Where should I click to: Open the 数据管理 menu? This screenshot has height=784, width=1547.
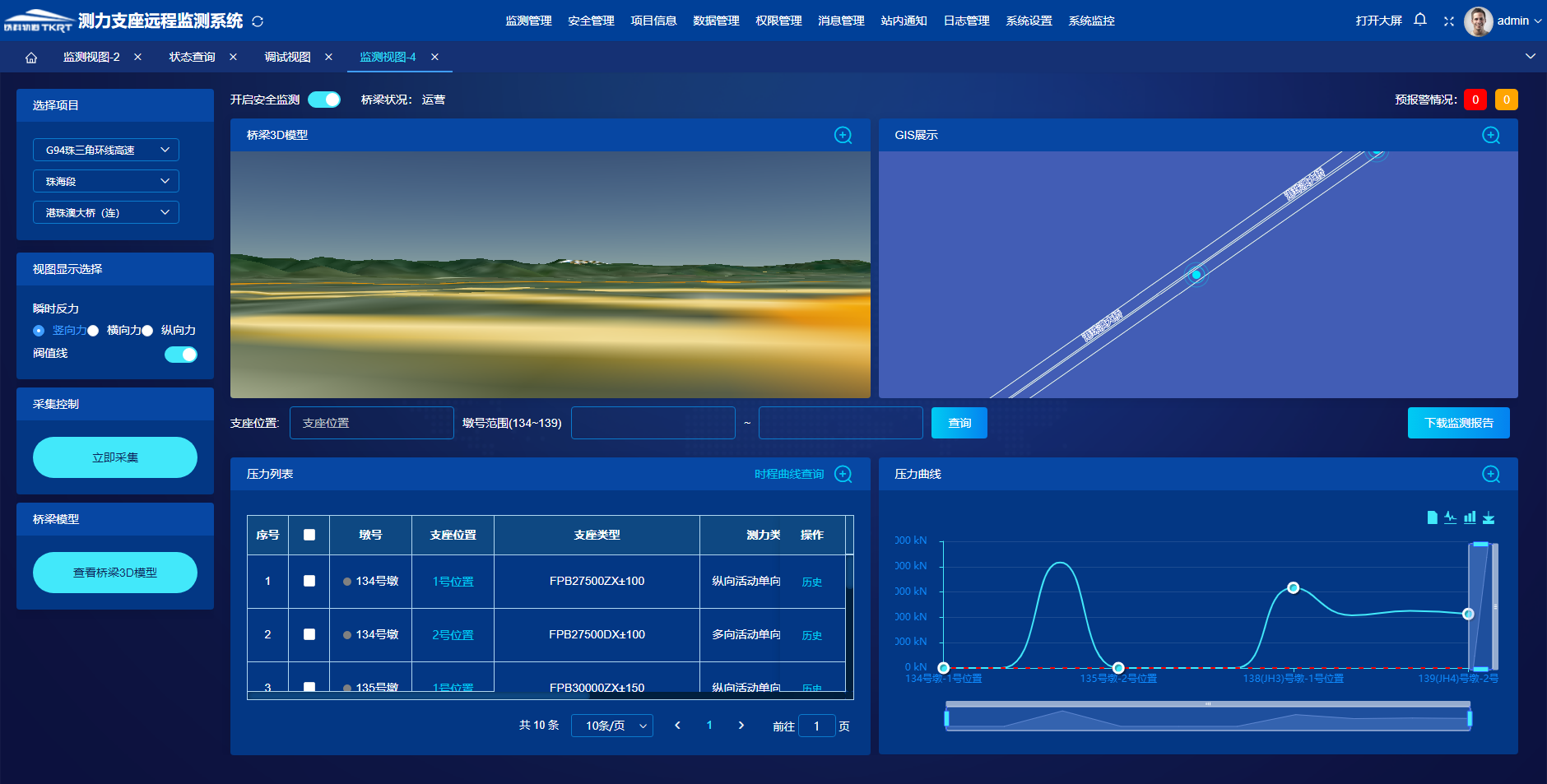pos(716,21)
